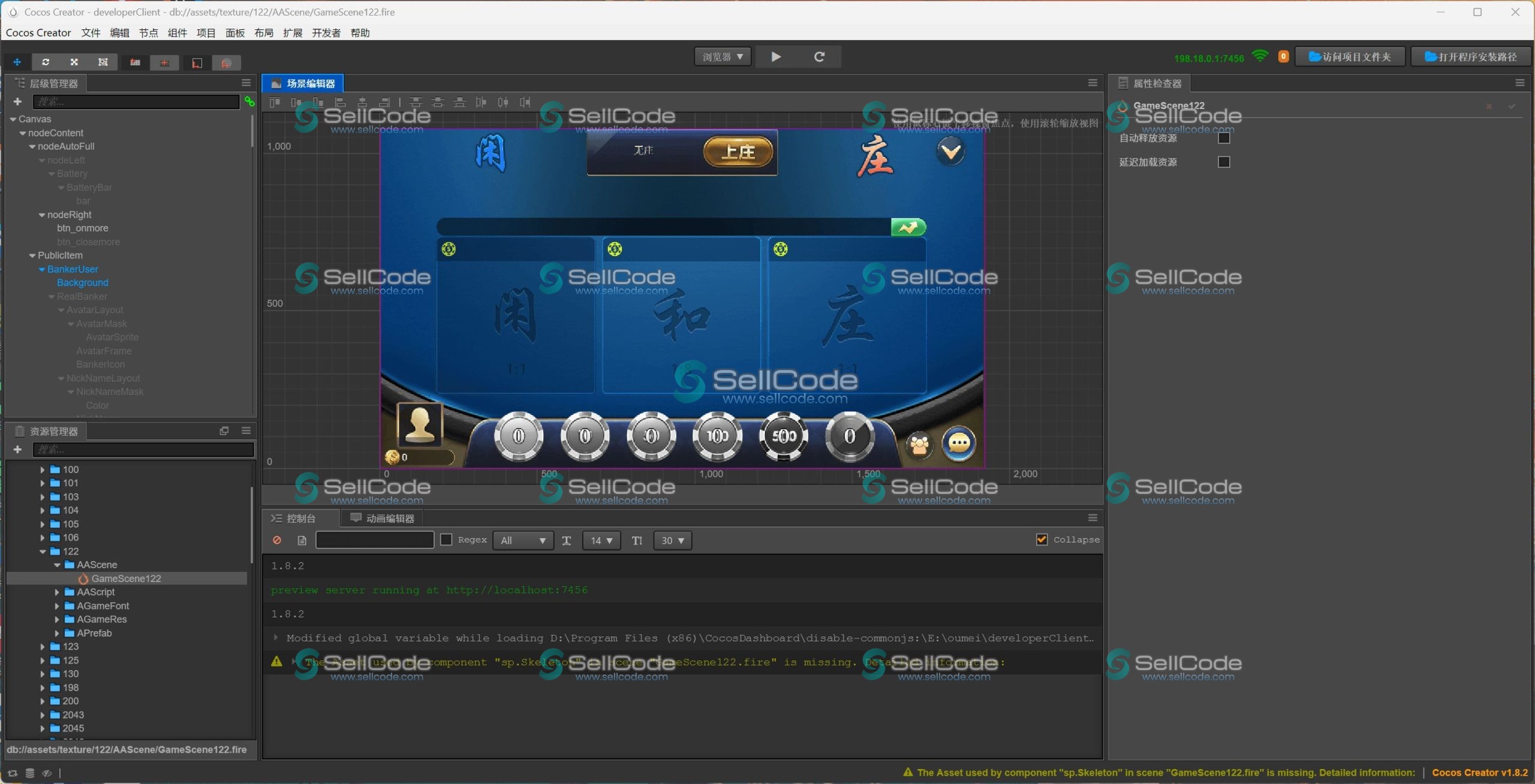Expand the AAScript folder
This screenshot has width=1535, height=784.
click(57, 592)
